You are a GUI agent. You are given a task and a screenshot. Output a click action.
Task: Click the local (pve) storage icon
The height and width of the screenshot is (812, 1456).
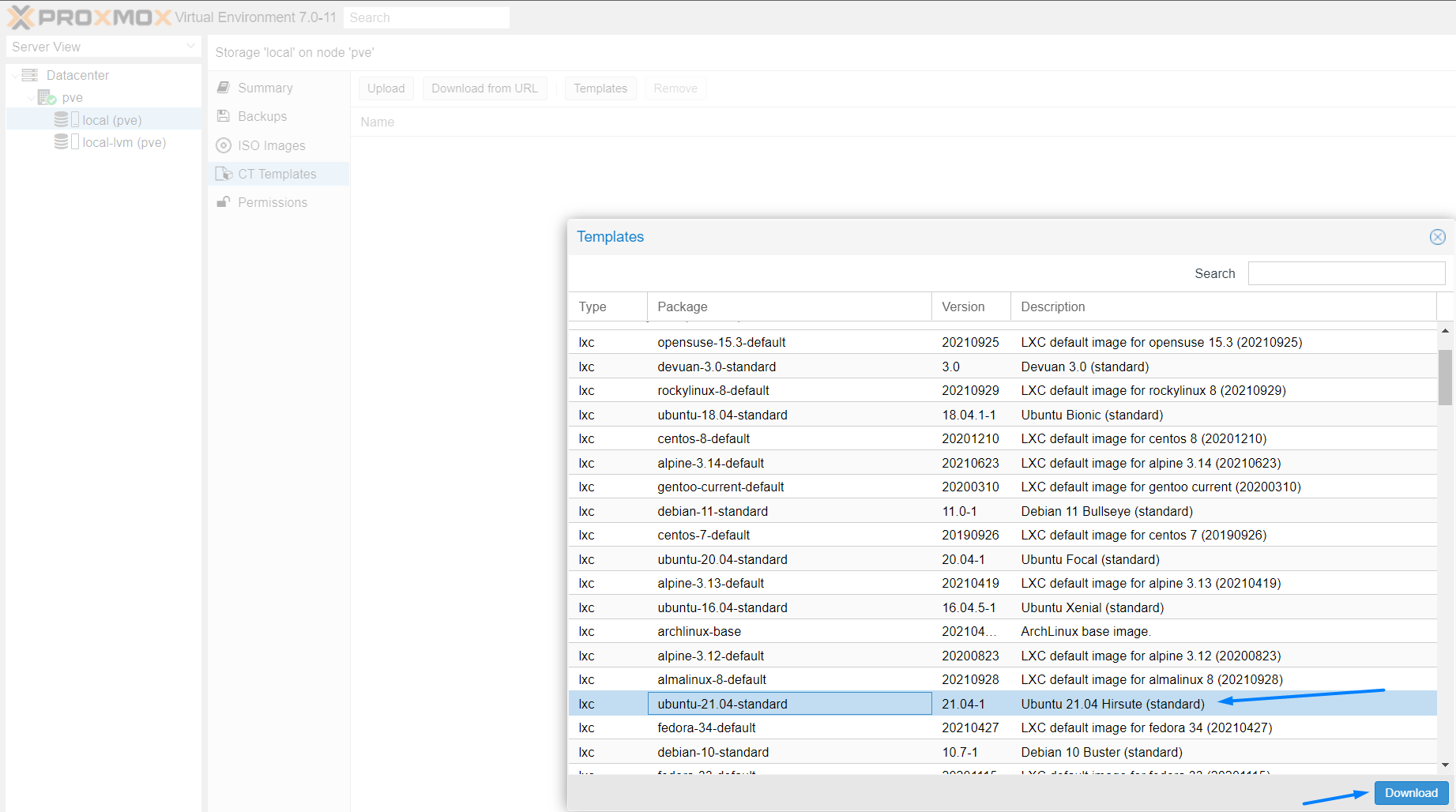66,119
